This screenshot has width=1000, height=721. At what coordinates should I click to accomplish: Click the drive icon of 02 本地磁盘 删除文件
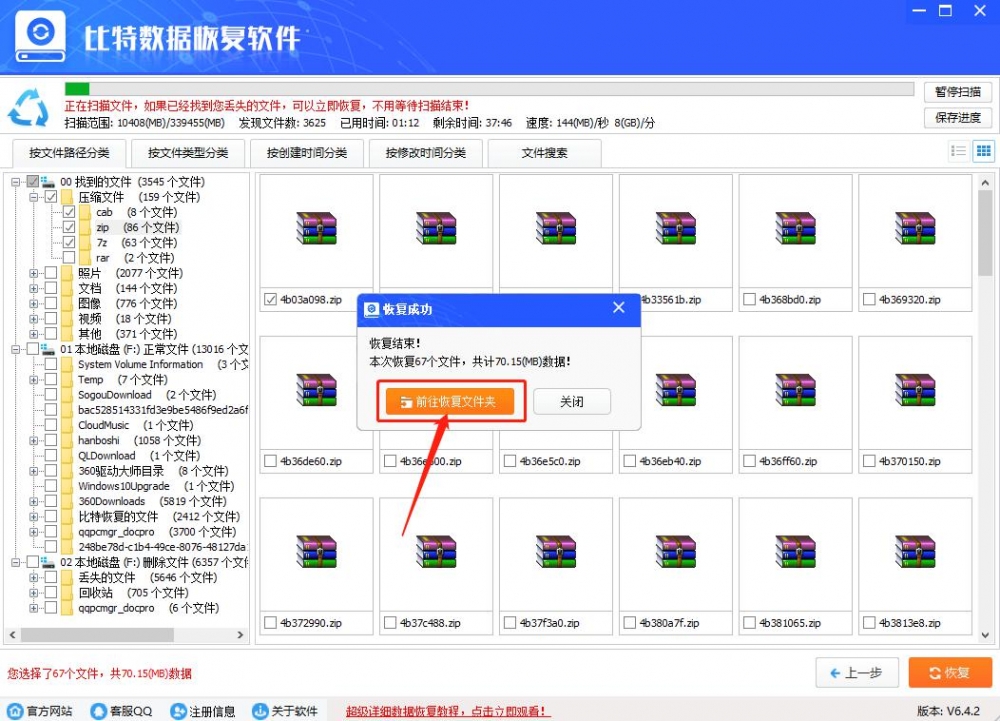click(48, 562)
